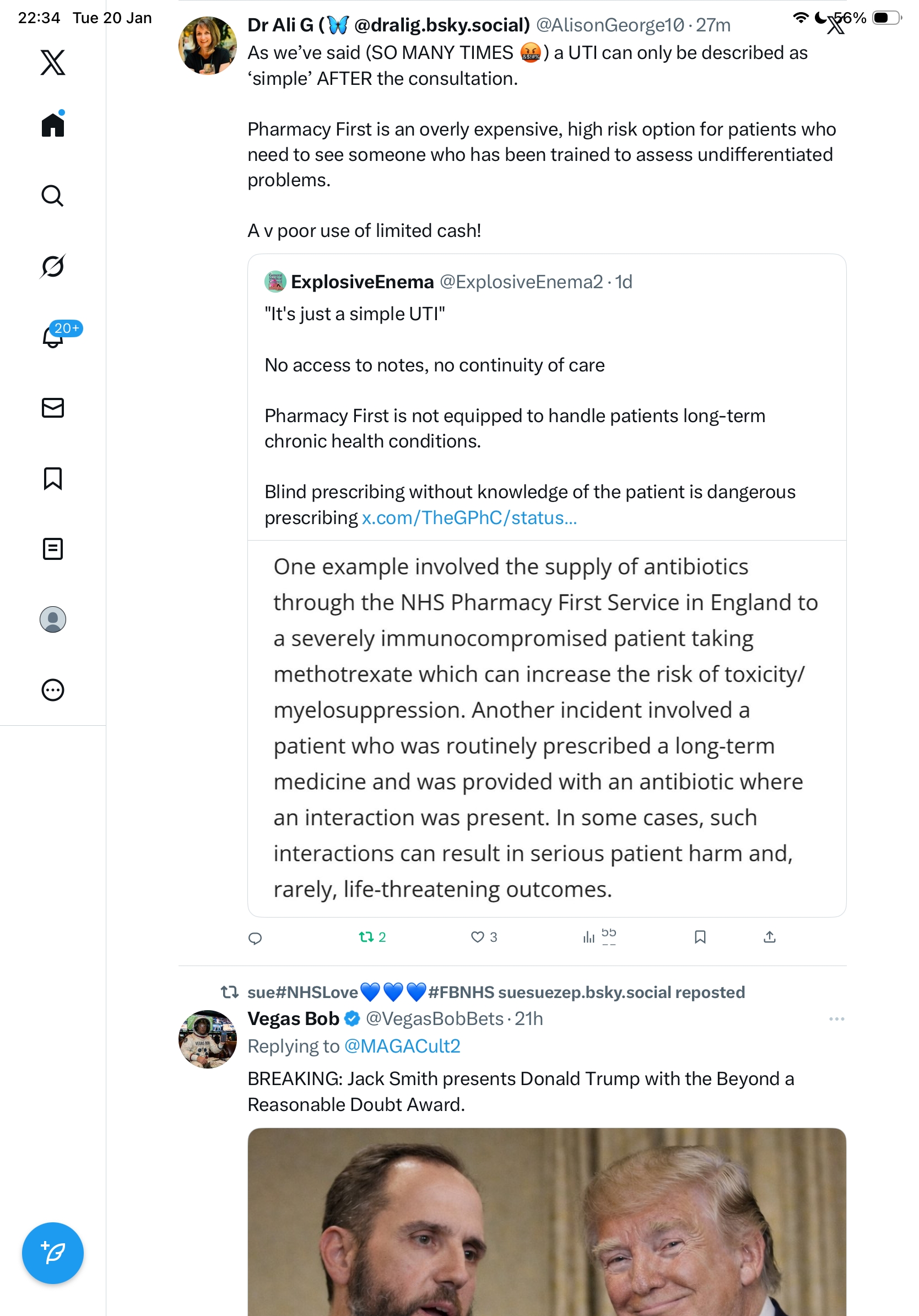Screen dimensions: 919x1316
Task: Open the Profile icon in sidebar
Action: point(53,619)
